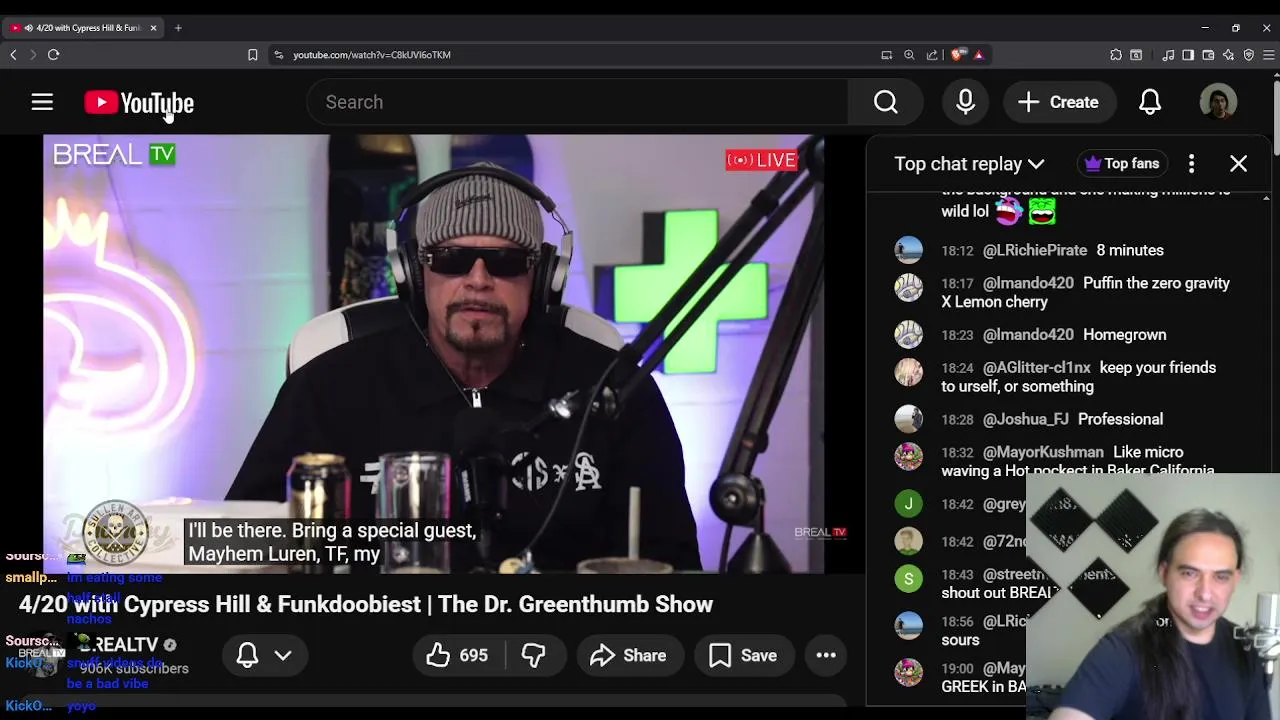Viewport: 1280px width, 720px height.
Task: Mute tab via speaker icon
Action: [27, 28]
